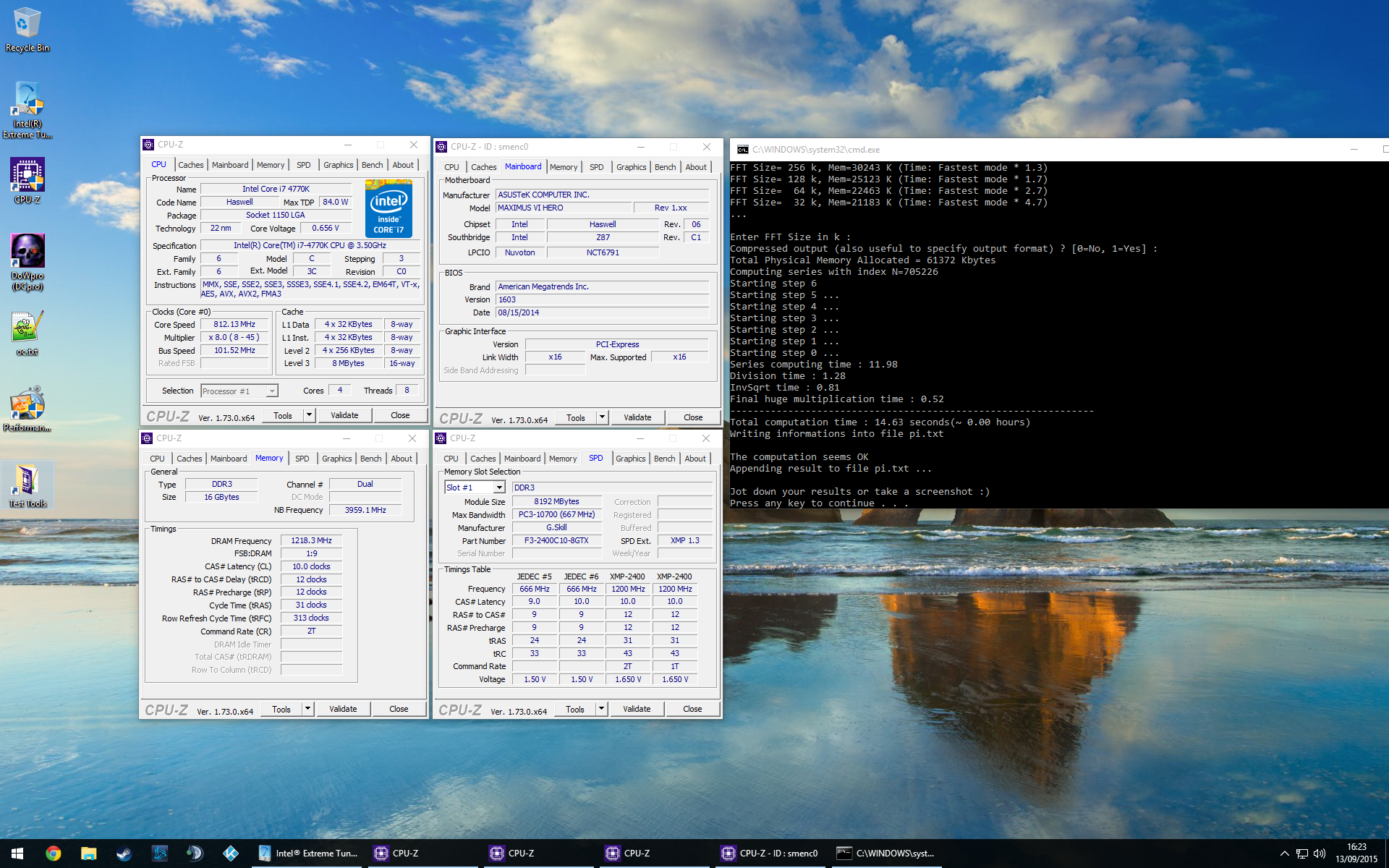Expand Tools dropdown arrow in CPU tab window
1389x868 pixels.
point(309,415)
